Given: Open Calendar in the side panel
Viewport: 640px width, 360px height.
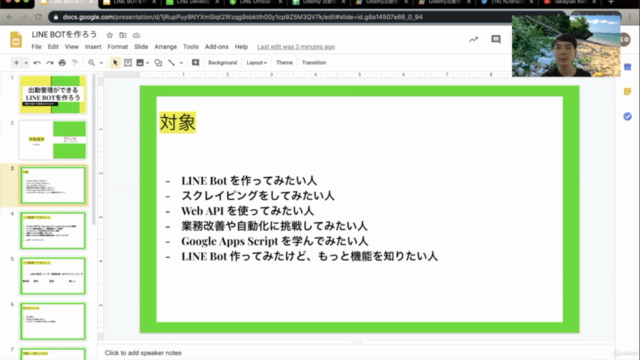Looking at the screenshot, I should pos(628,67).
